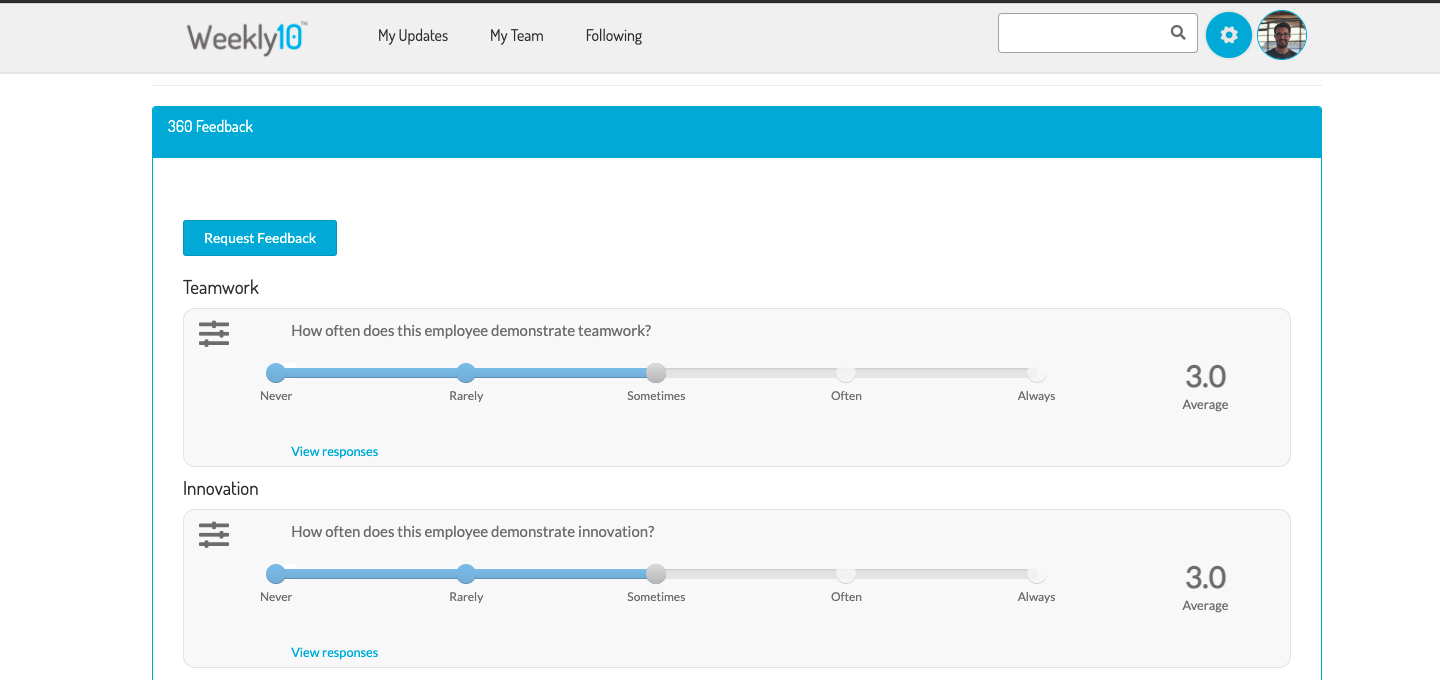Select Always on the Innovation slider
Viewport: 1440px width, 680px height.
pyautogui.click(x=1036, y=574)
